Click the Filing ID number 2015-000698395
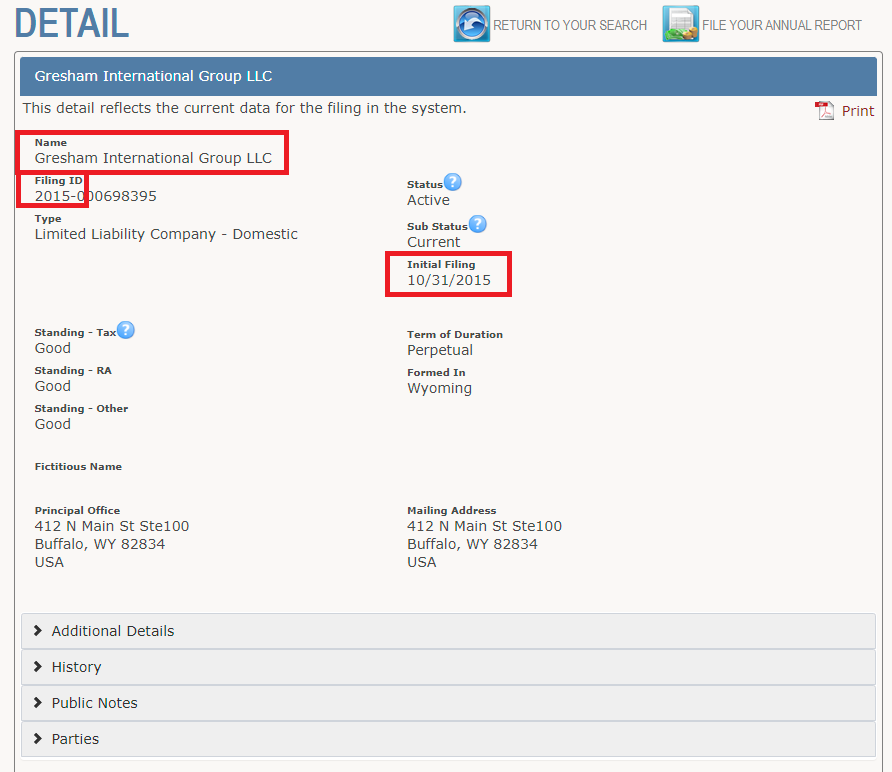The height and width of the screenshot is (772, 892). [x=96, y=196]
